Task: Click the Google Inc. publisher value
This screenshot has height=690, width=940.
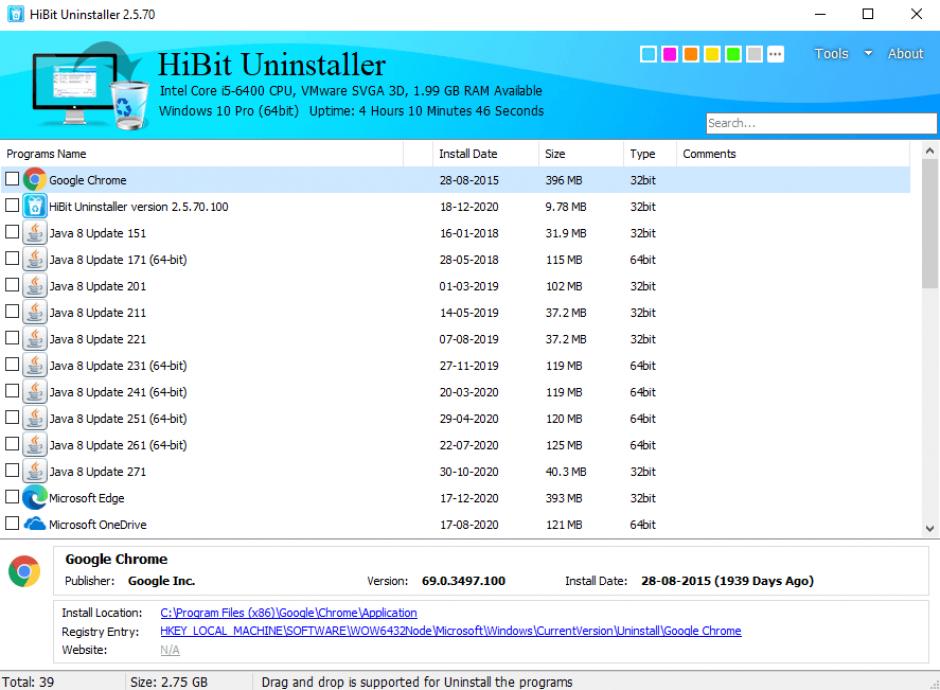Action: pos(161,581)
